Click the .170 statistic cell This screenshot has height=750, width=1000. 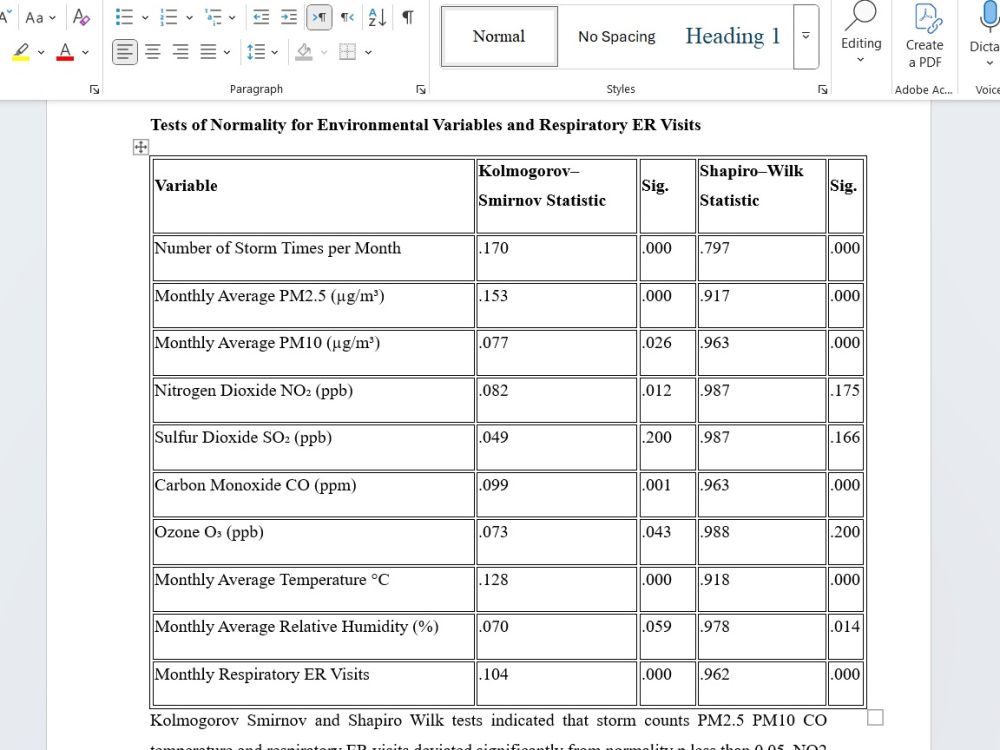(556, 258)
